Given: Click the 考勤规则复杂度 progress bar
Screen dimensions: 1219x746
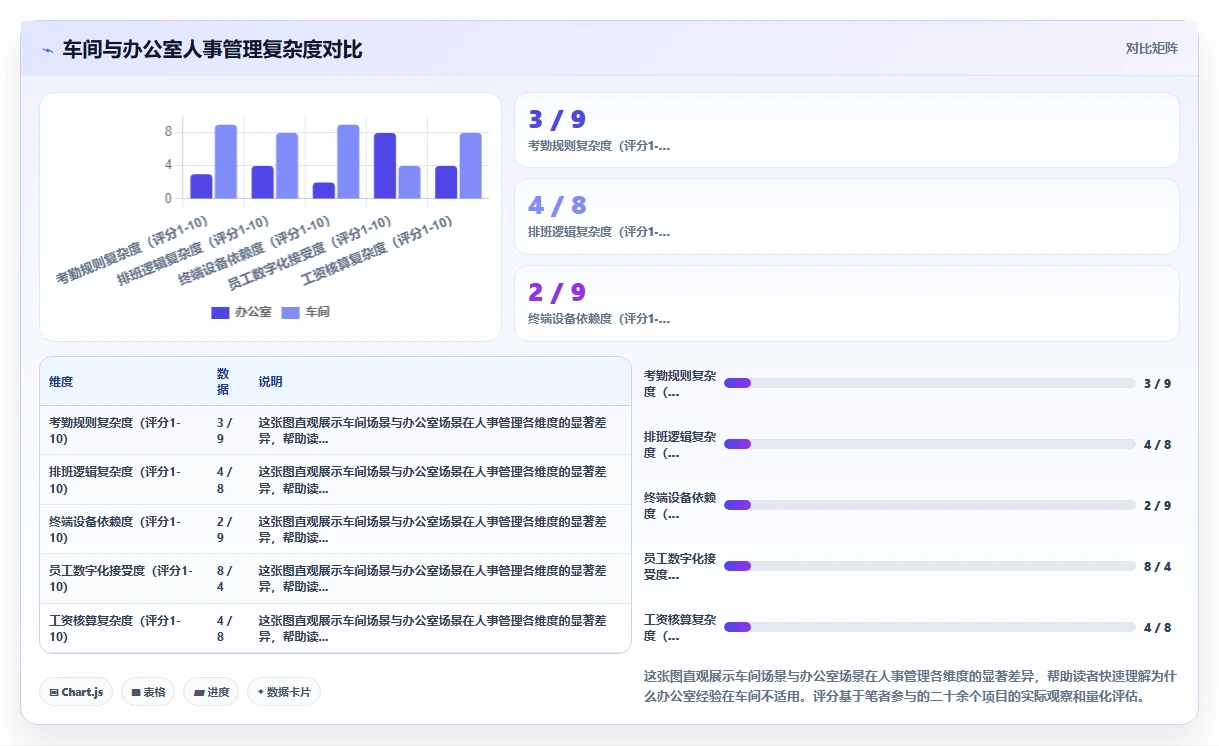Looking at the screenshot, I should pos(929,383).
